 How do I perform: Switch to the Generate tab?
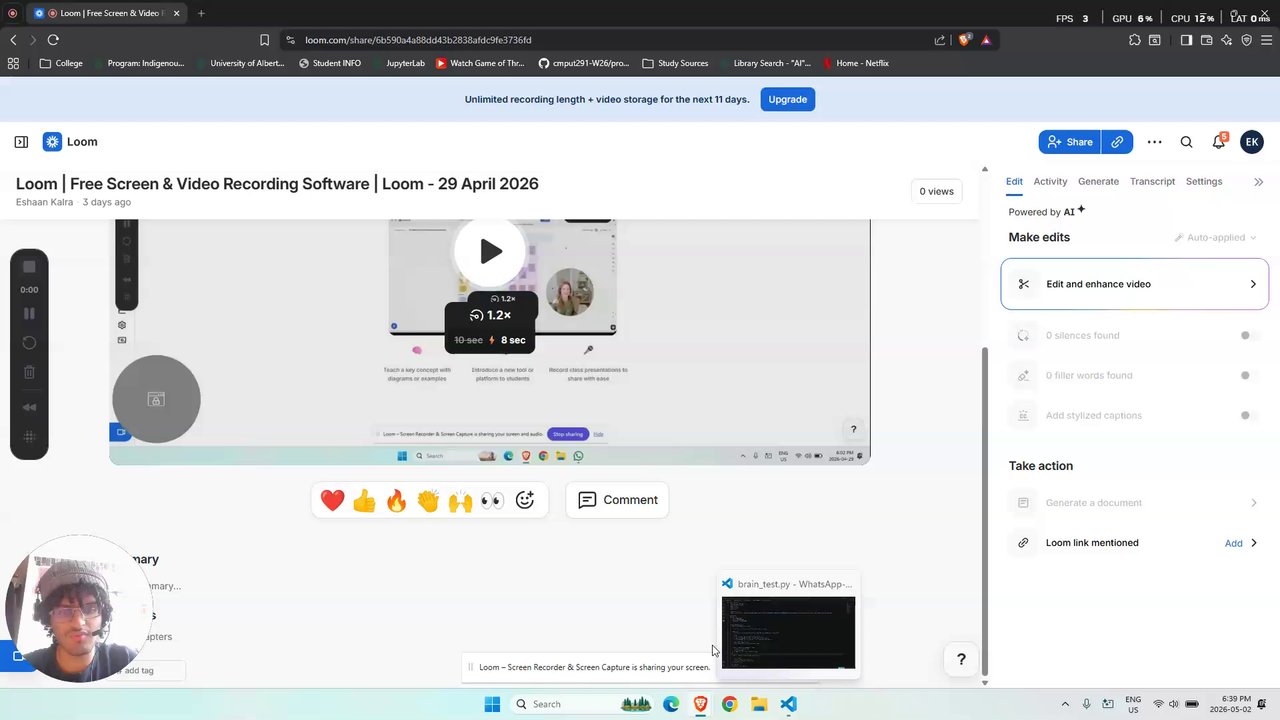coord(1098,181)
